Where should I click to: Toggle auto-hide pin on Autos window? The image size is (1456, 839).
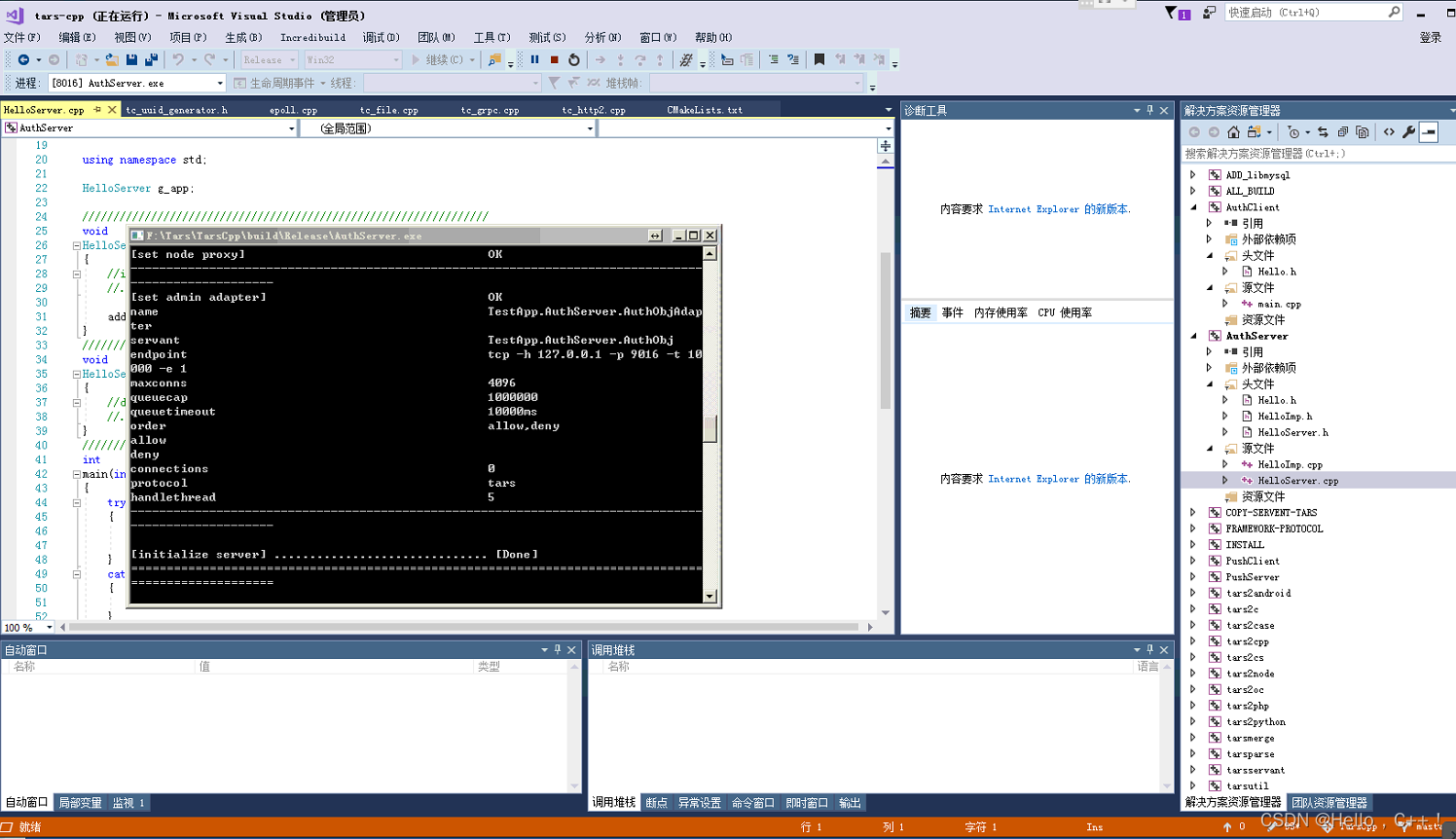click(x=558, y=649)
